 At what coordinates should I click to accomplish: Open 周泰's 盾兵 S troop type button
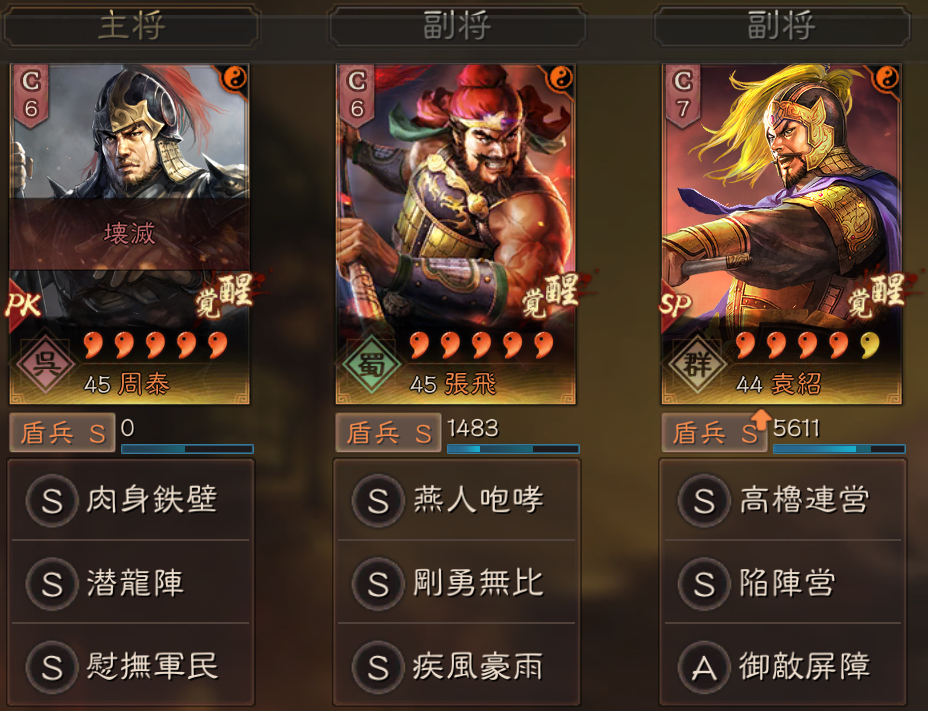[62, 433]
